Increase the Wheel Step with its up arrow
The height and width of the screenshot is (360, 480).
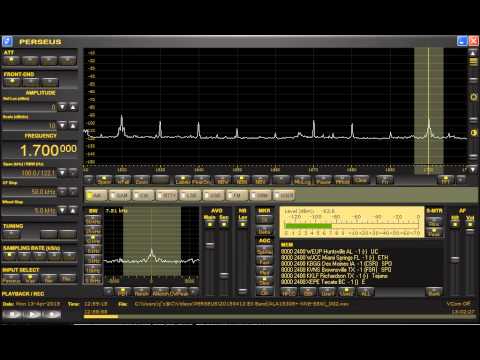(73, 210)
